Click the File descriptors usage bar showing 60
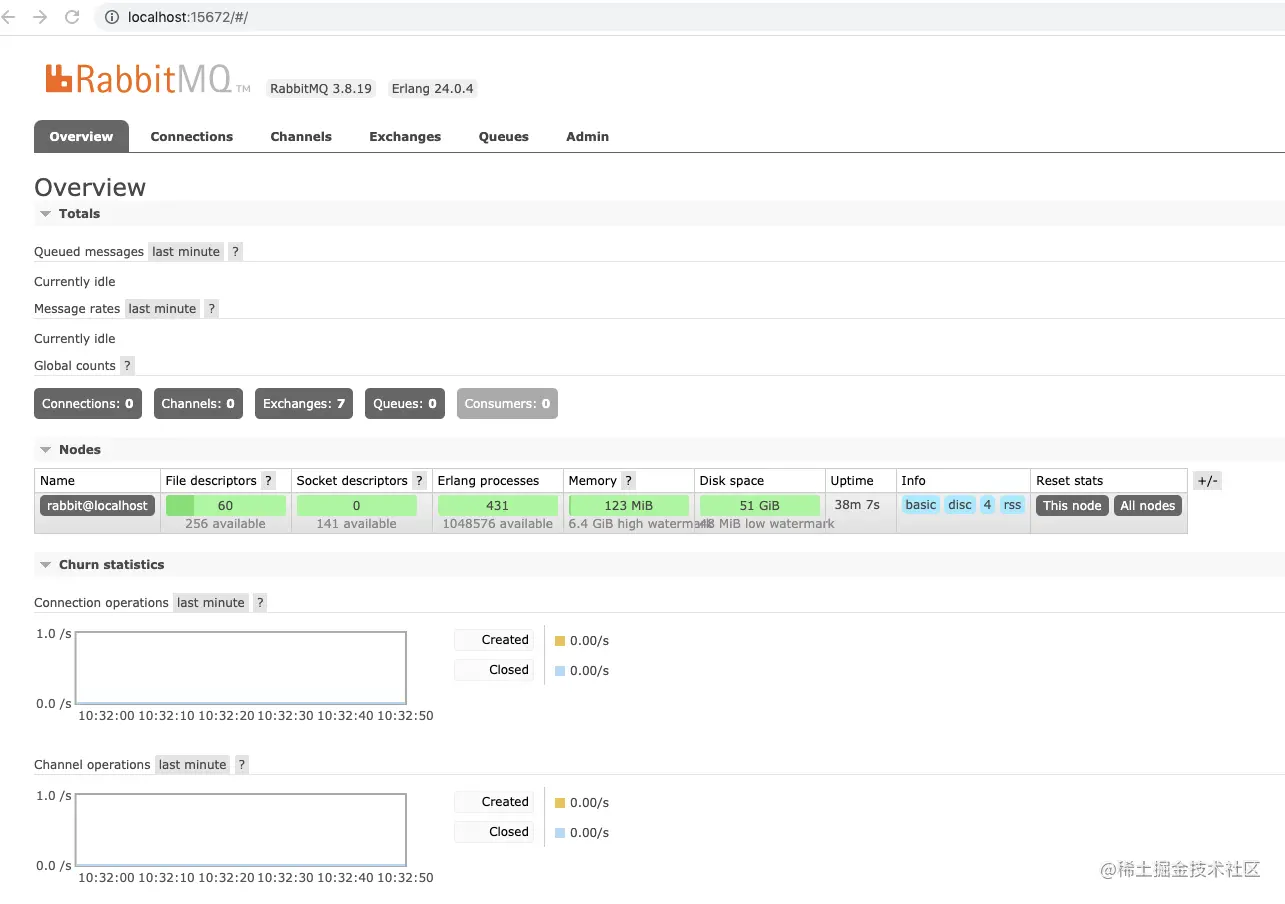The width and height of the screenshot is (1285, 904). click(x=226, y=506)
